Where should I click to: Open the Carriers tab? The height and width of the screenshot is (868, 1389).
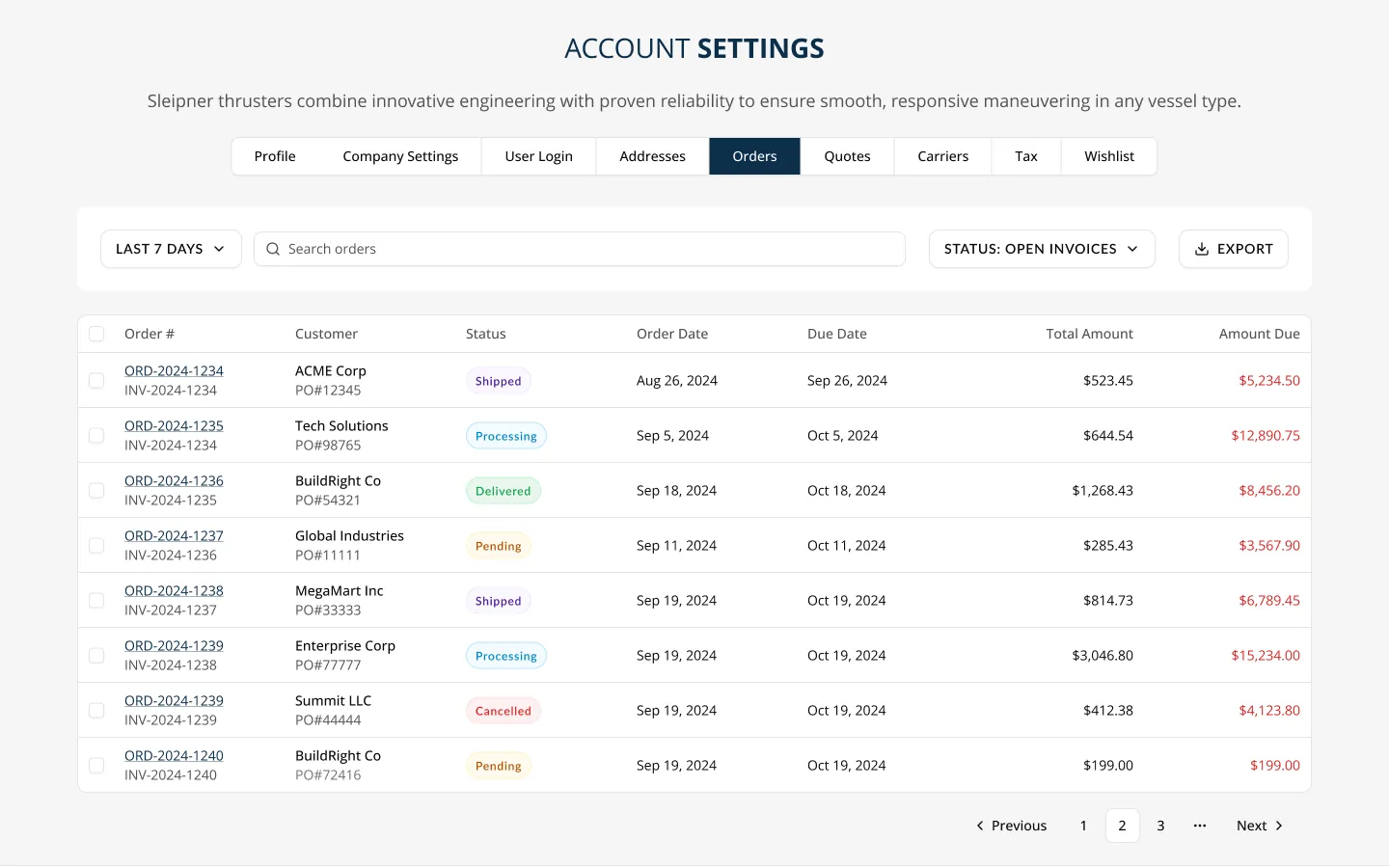(x=942, y=156)
